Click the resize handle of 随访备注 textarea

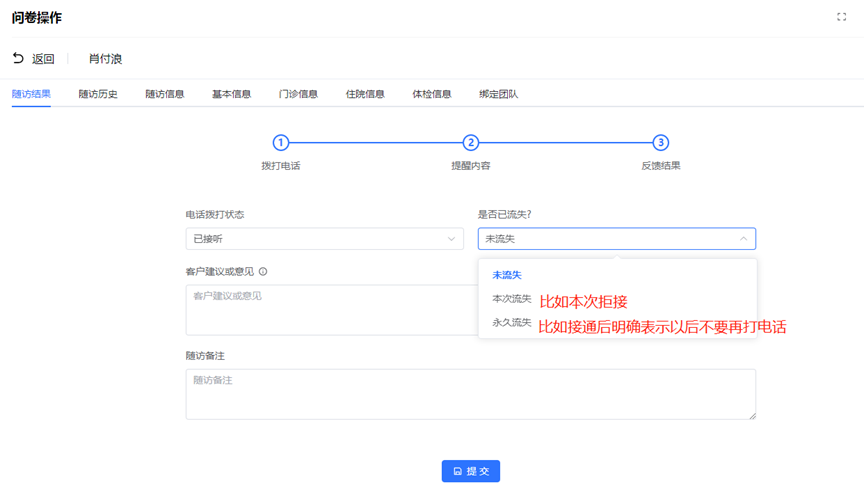[753, 416]
